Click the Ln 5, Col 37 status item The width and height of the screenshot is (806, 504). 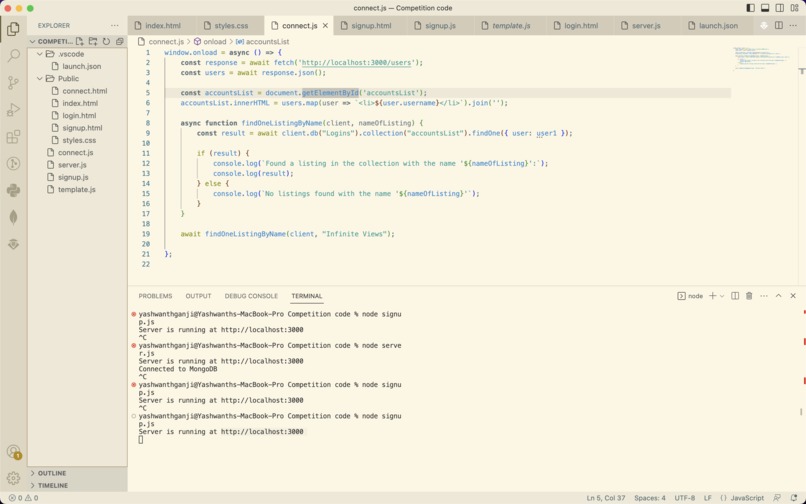(x=606, y=498)
